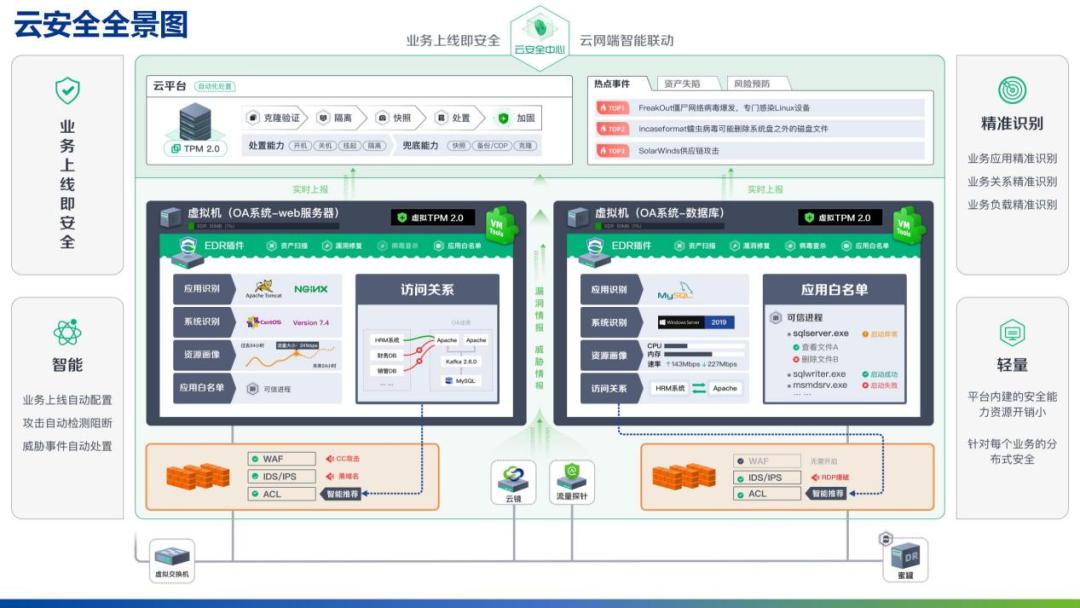This screenshot has width=1080, height=608.
Task: Click the 云安全中心 hexagon logo
Action: [539, 38]
